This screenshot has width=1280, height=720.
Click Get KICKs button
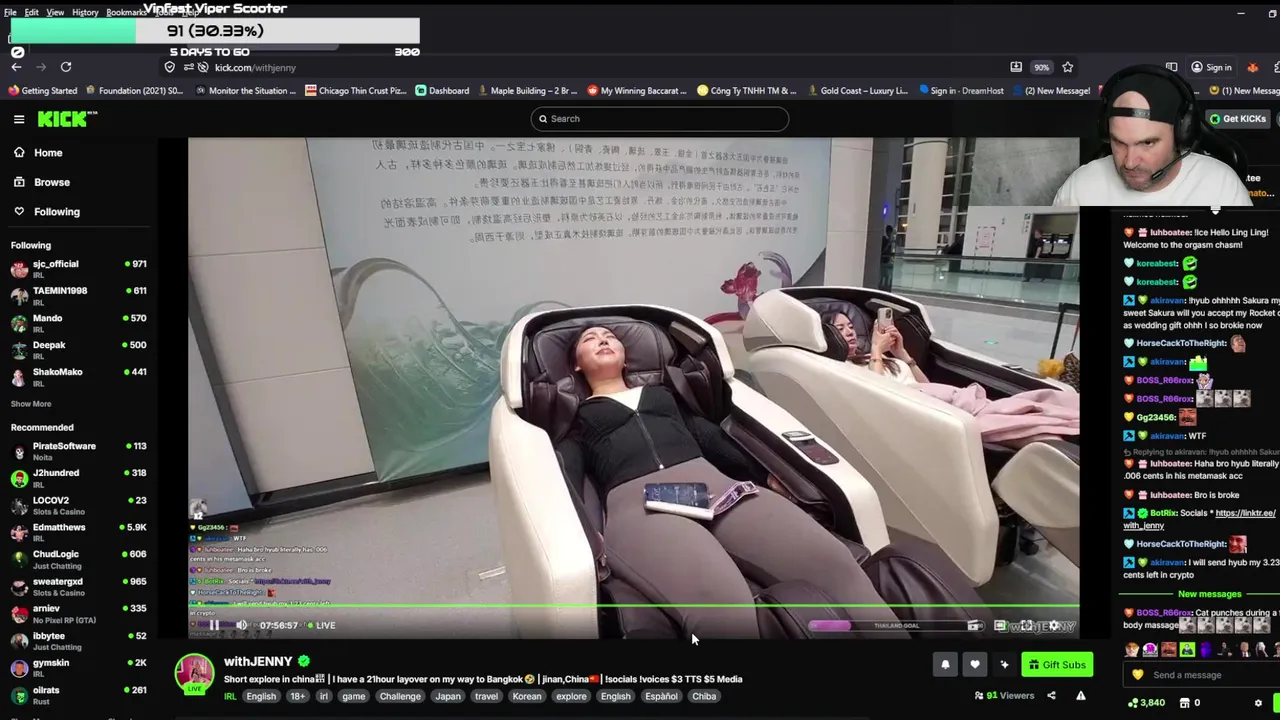click(x=1237, y=119)
